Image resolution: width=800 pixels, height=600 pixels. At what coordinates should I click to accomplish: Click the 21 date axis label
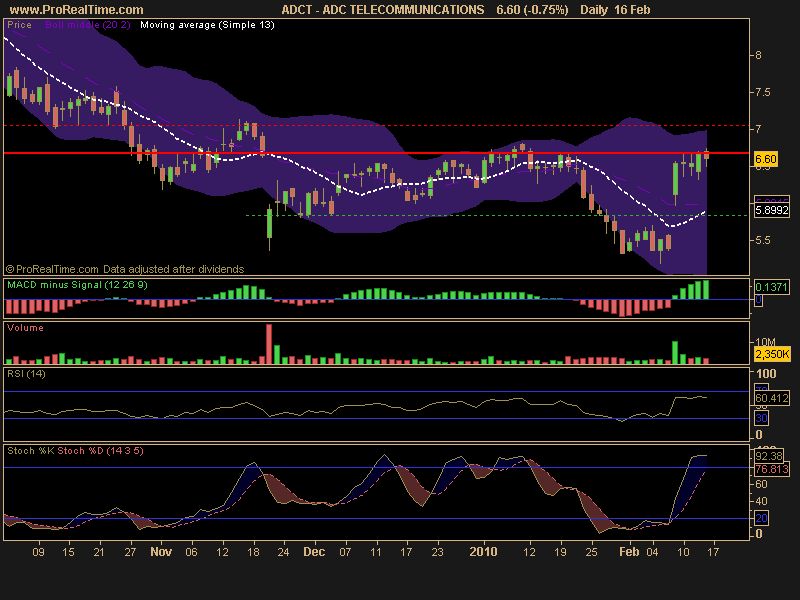(99, 552)
